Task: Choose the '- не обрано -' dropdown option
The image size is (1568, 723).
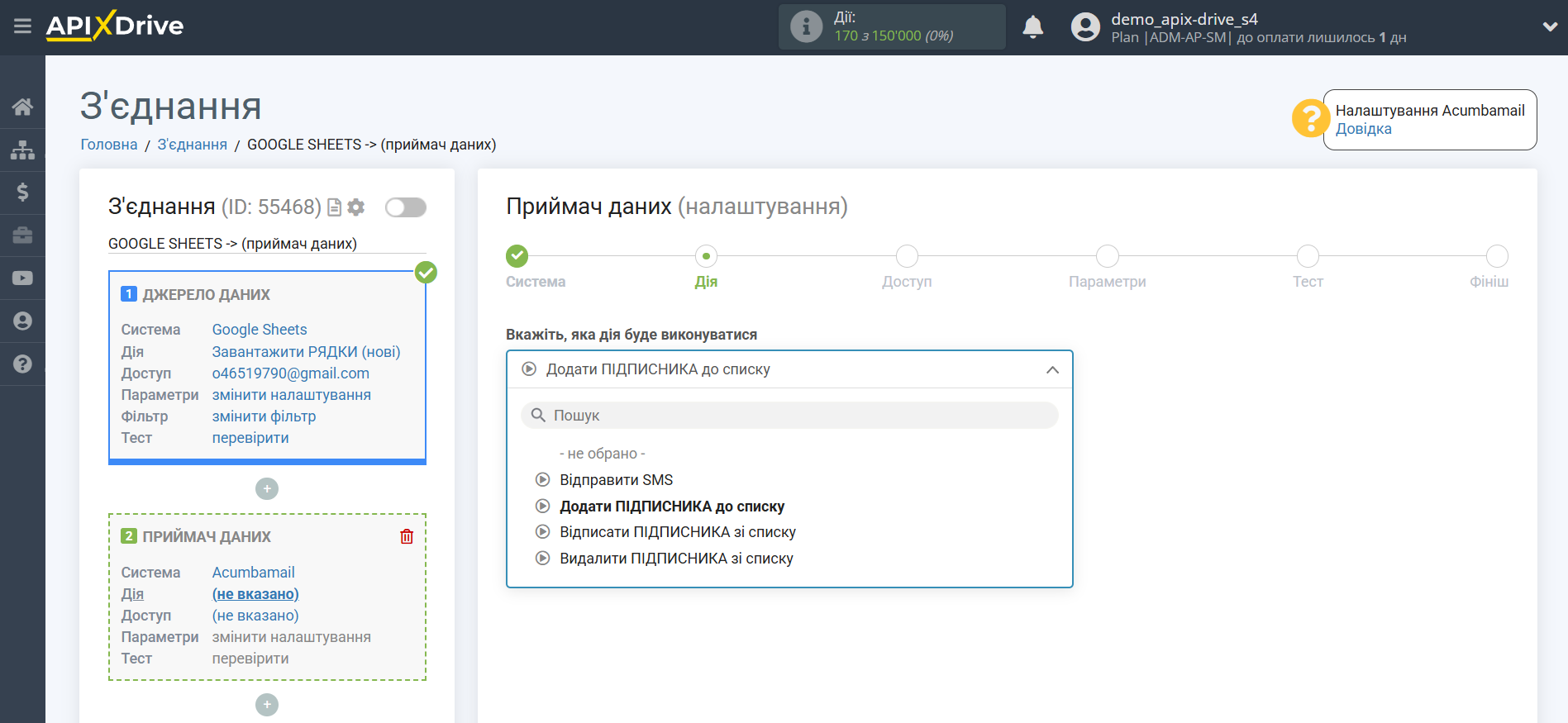Action: click(x=602, y=454)
